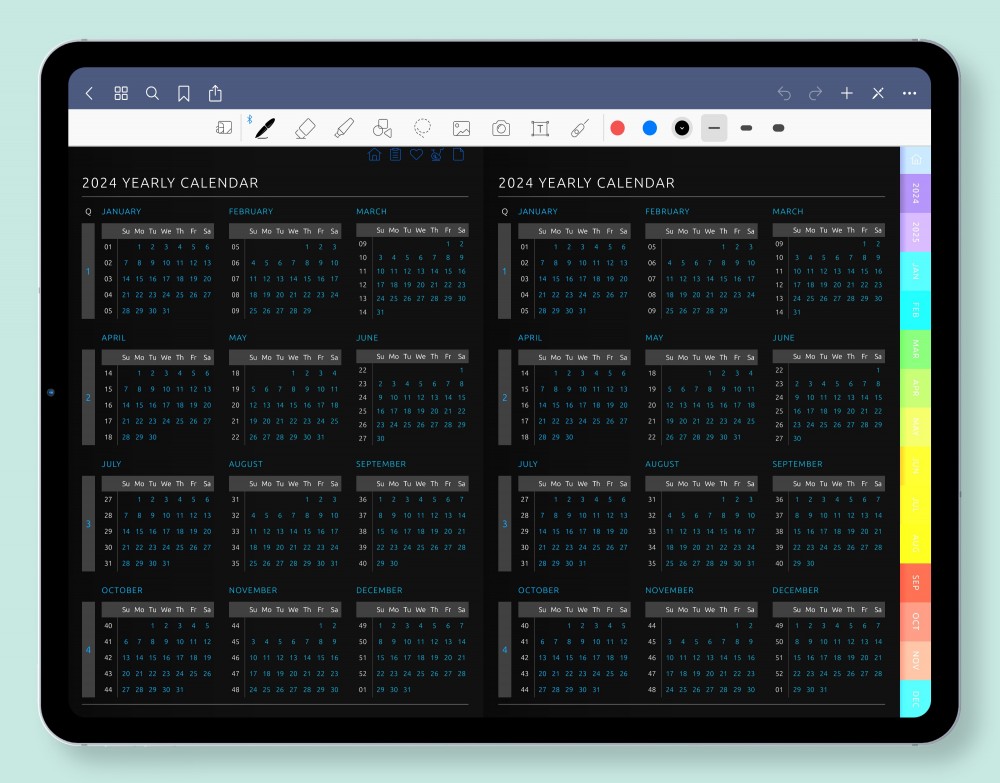This screenshot has height=783, width=1000.
Task: Open AUGUST heading on the right page
Action: tap(662, 464)
